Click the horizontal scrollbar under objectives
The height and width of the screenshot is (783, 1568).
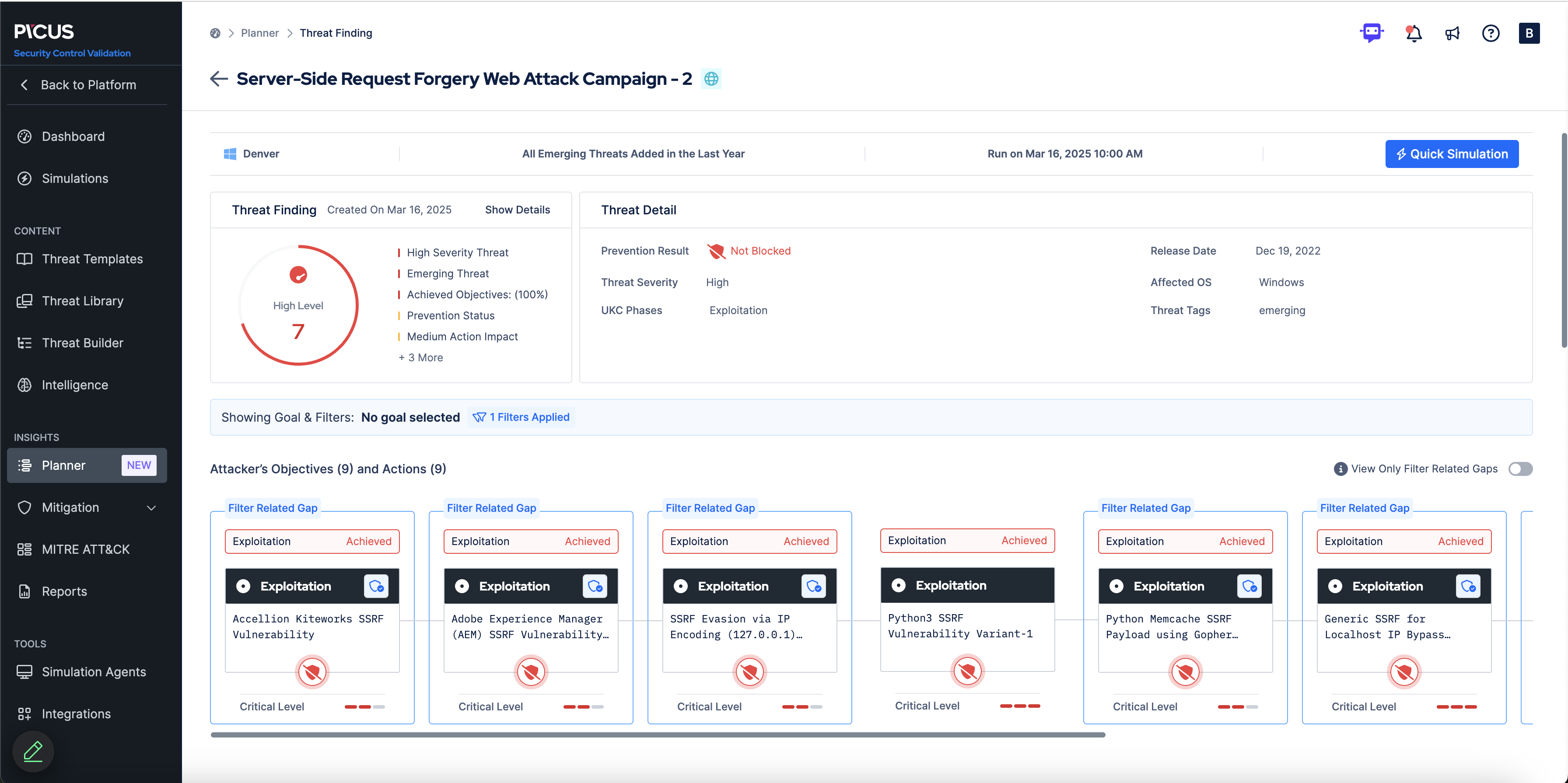[x=658, y=735]
